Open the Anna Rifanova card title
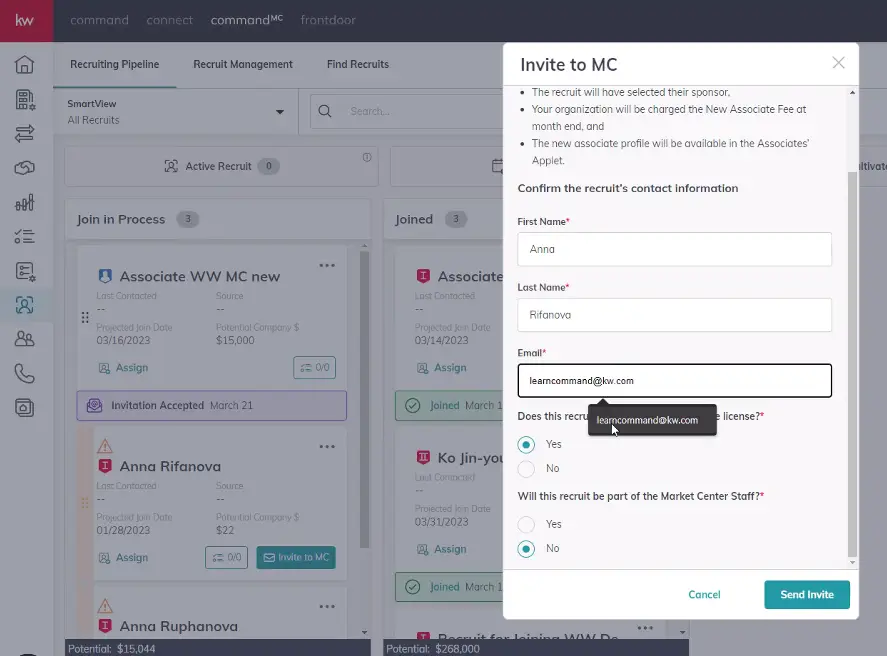Screen dimensions: 887x656 tap(170, 467)
